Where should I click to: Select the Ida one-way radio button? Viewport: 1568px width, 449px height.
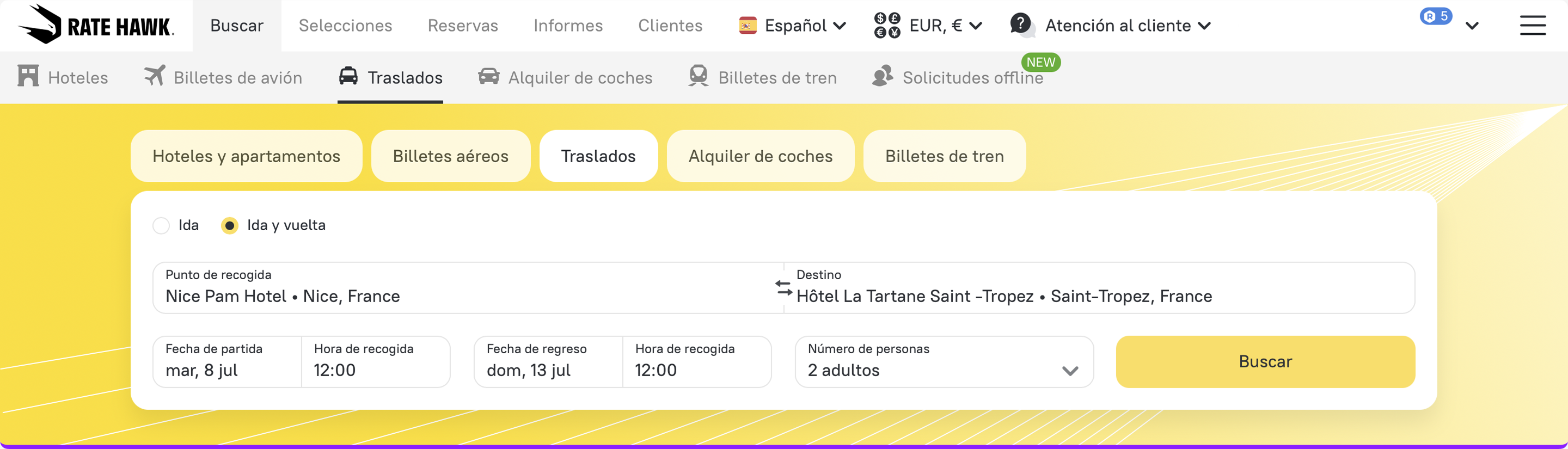click(x=161, y=226)
